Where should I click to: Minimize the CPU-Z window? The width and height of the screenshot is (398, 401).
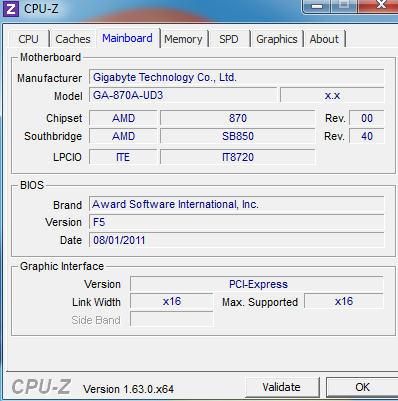(317, 5)
